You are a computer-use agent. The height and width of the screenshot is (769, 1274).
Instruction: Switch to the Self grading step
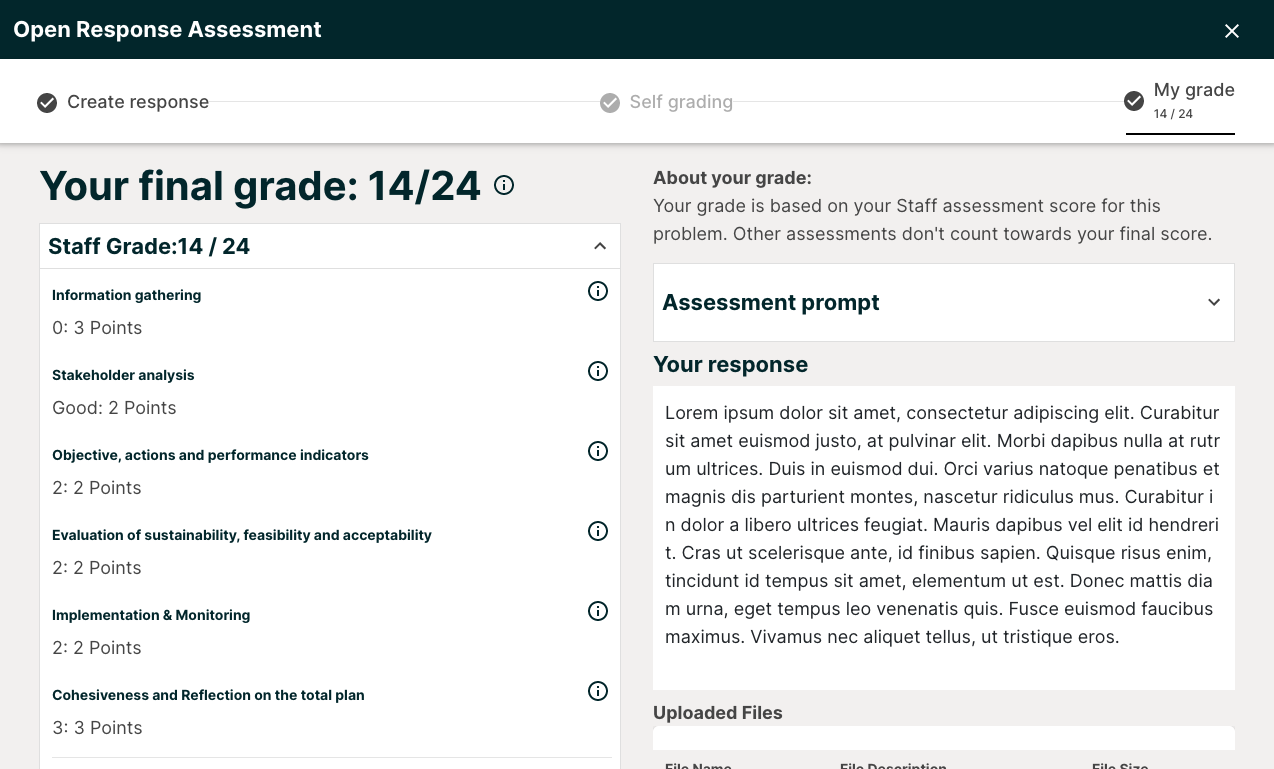(x=682, y=102)
